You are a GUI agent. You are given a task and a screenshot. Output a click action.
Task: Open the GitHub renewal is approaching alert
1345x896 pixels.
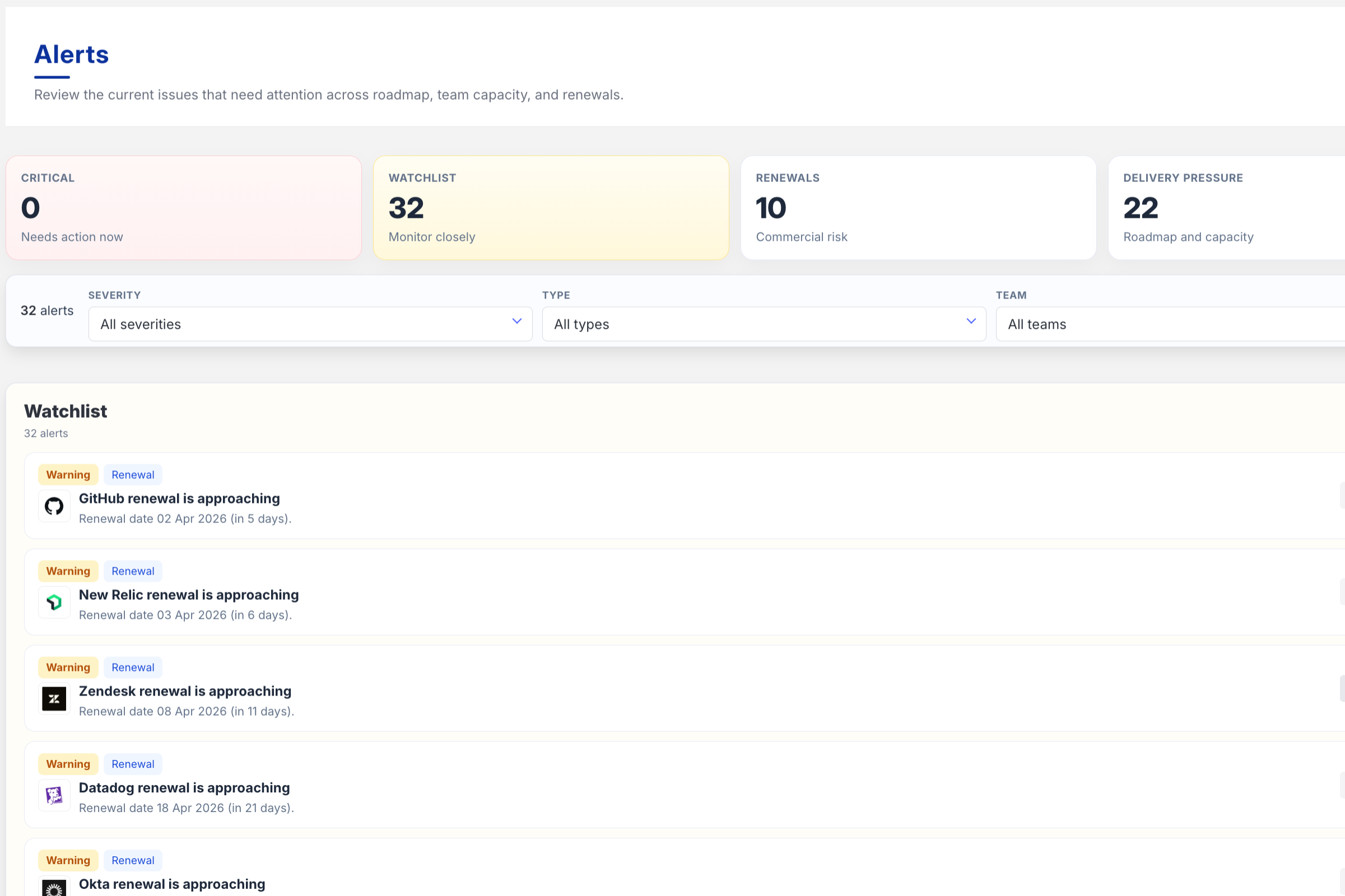tap(179, 498)
